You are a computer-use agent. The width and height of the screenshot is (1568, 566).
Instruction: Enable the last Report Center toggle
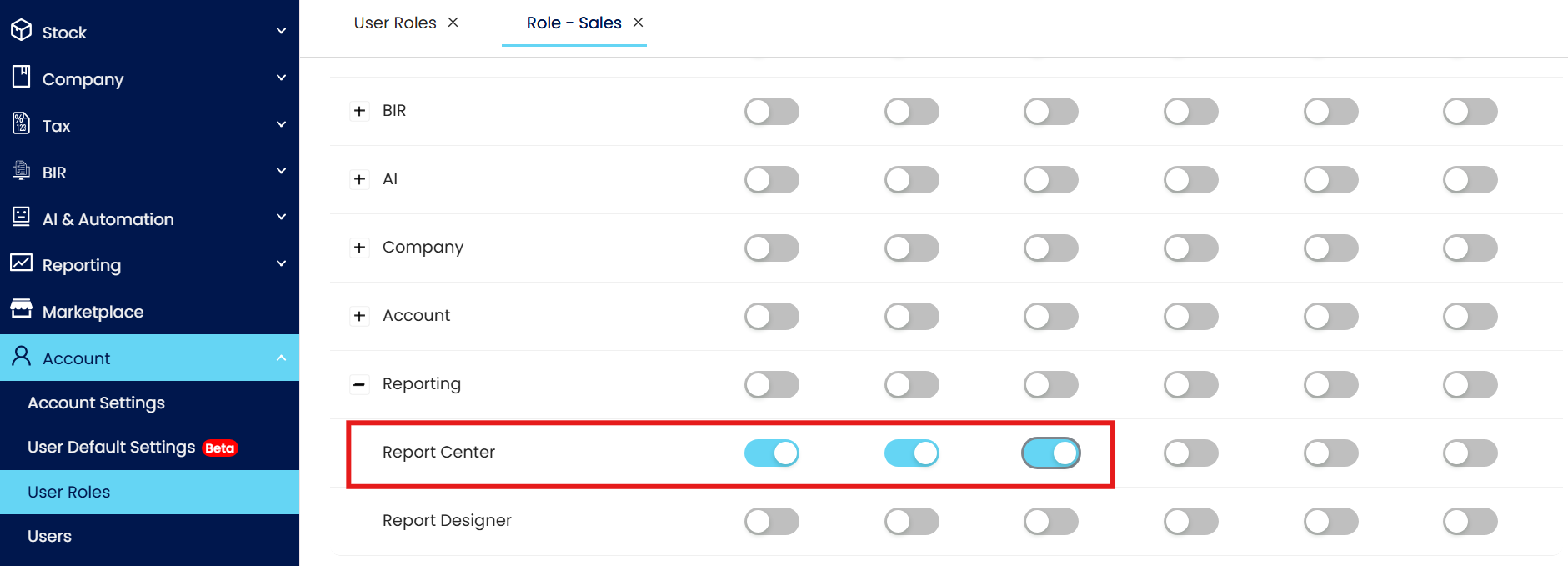(x=1470, y=453)
